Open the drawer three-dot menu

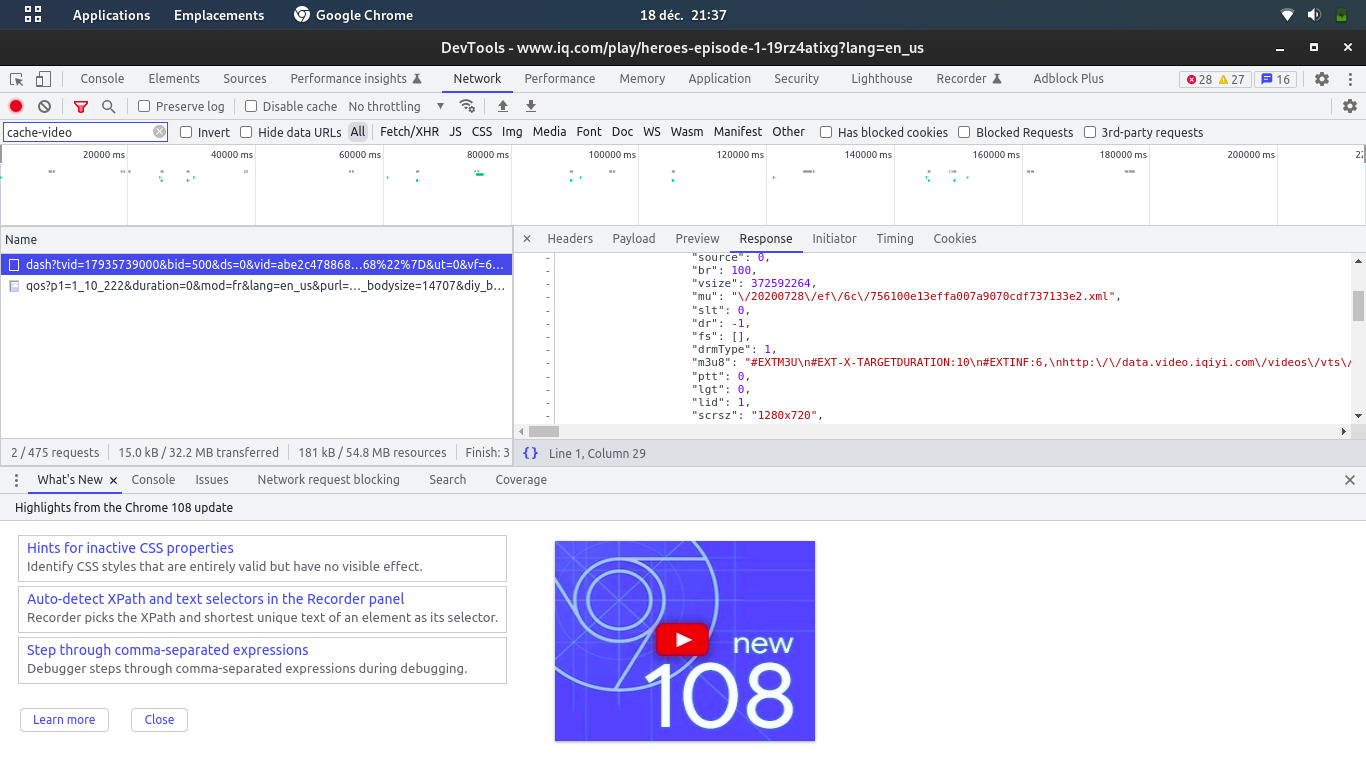[x=16, y=480]
